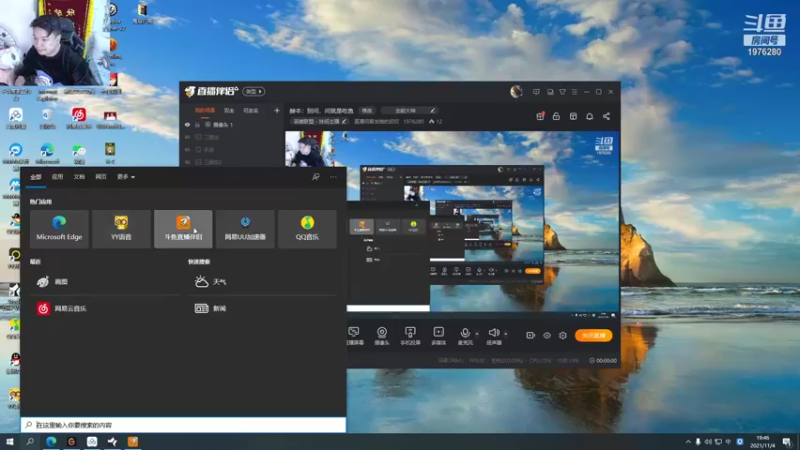Toggle visibility of the third source row
Image resolution: width=800 pixels, height=450 pixels.
[187, 149]
